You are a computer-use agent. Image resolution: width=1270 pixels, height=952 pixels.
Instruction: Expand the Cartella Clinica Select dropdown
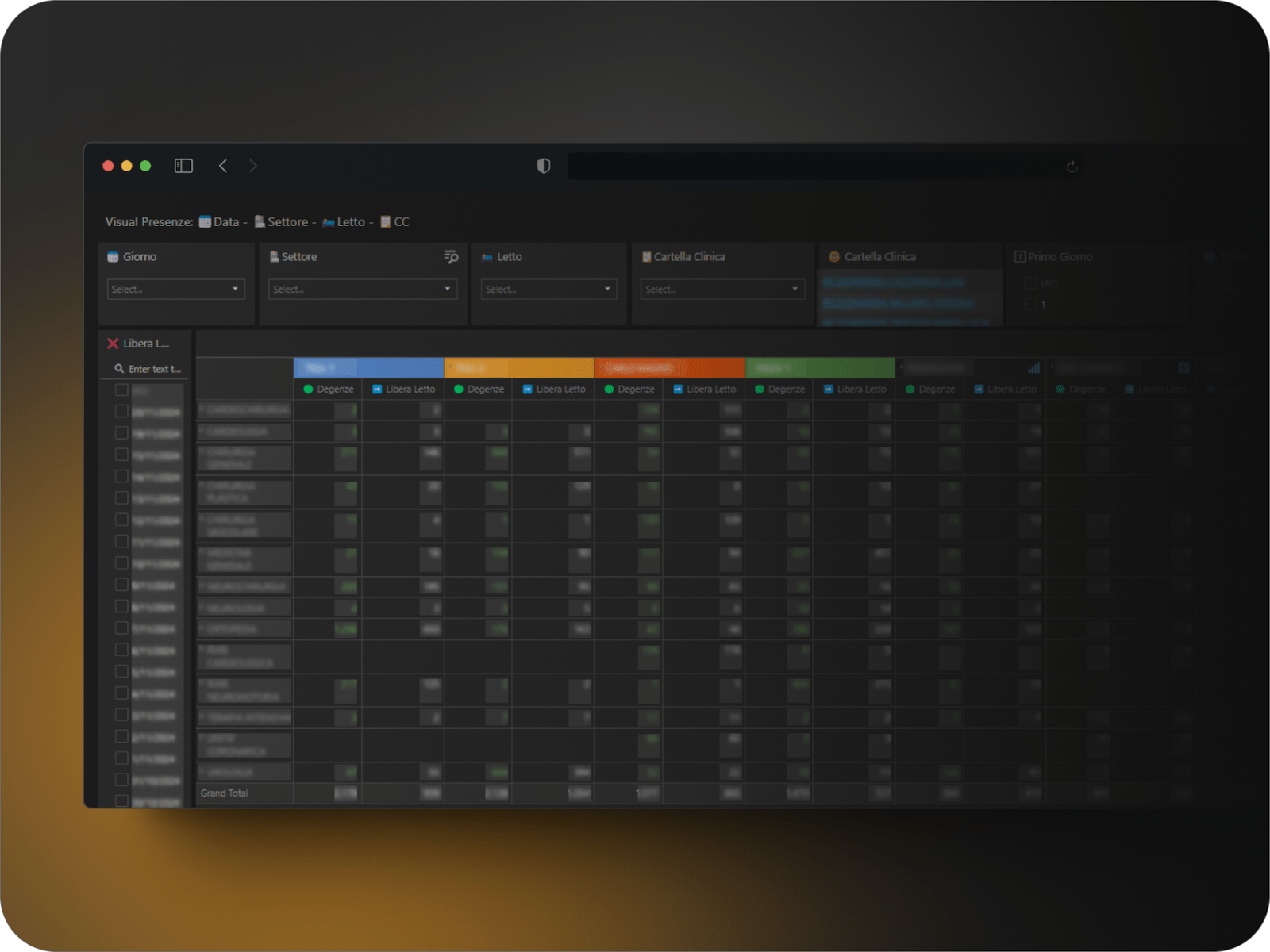(722, 290)
